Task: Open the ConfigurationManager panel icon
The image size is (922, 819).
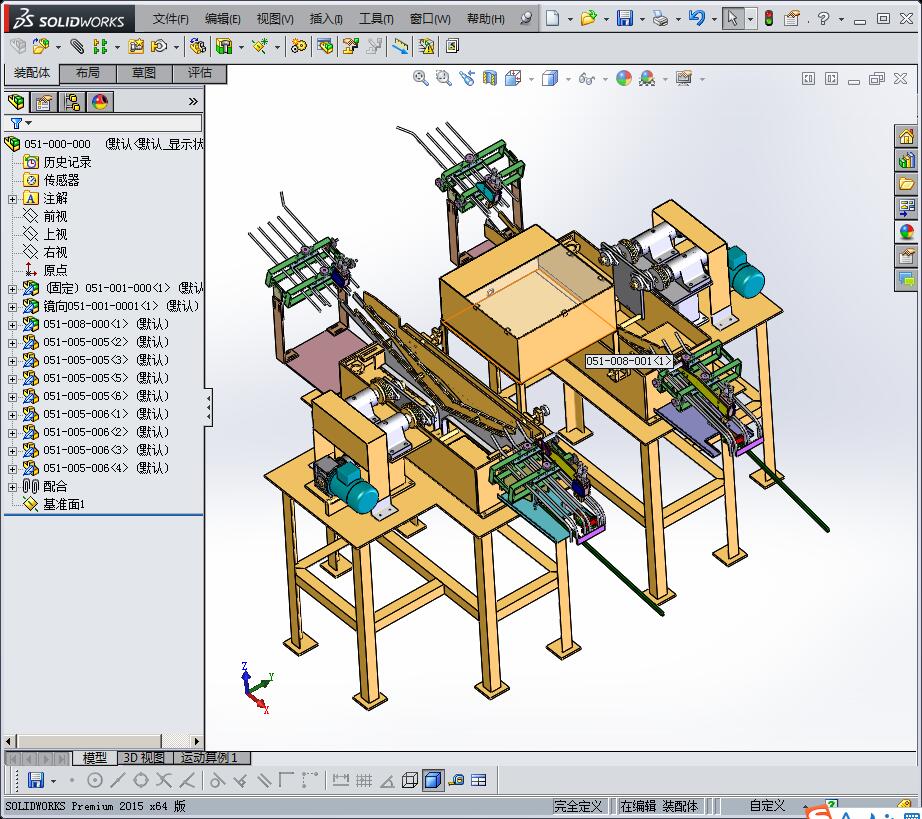Action: pyautogui.click(x=72, y=101)
